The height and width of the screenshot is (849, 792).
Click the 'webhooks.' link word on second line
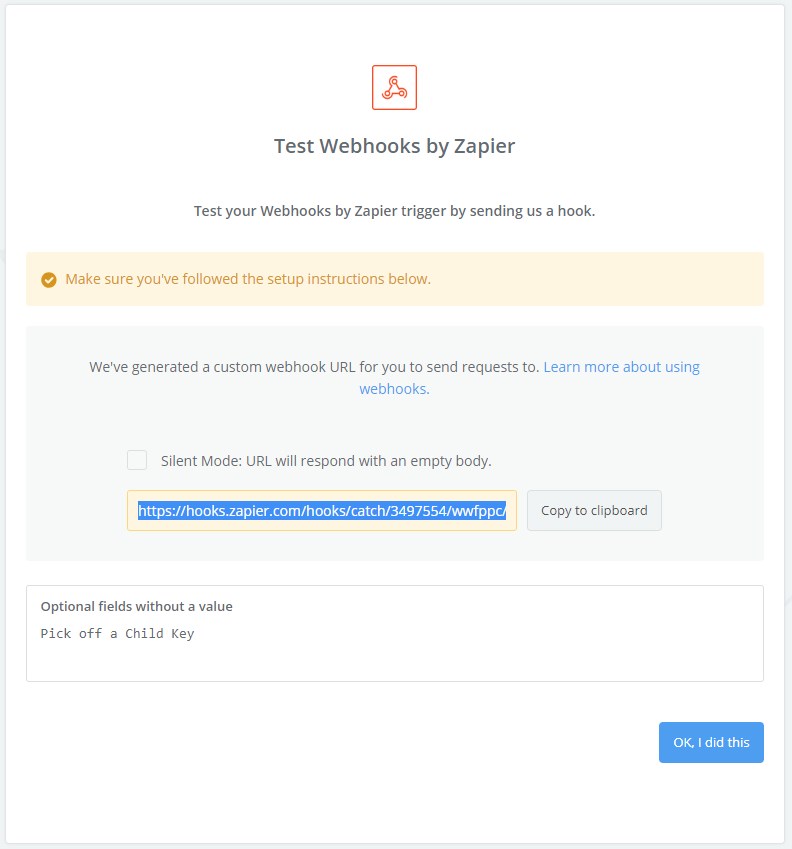point(394,389)
